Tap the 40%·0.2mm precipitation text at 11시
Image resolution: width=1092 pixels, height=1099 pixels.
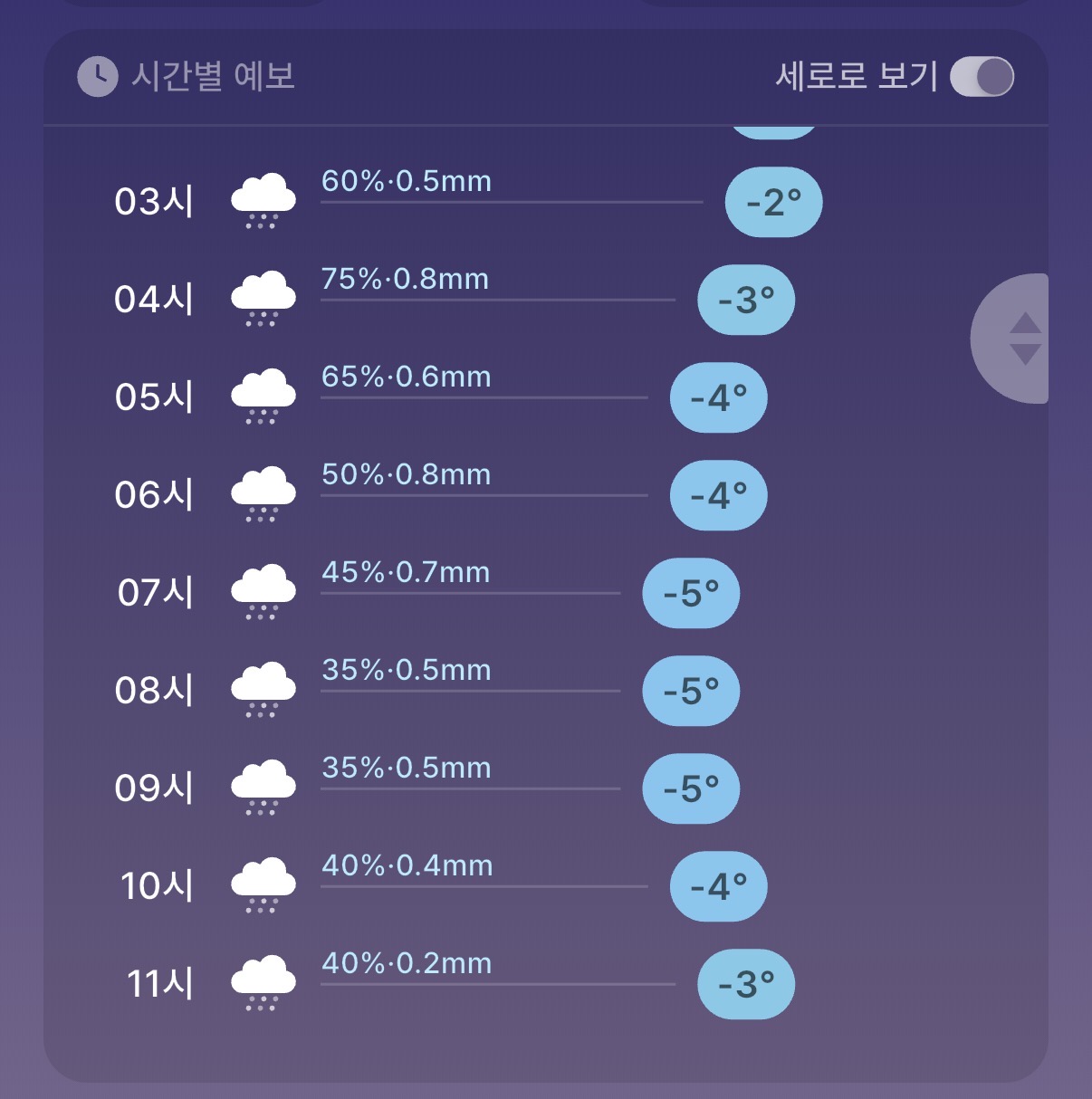tap(407, 963)
